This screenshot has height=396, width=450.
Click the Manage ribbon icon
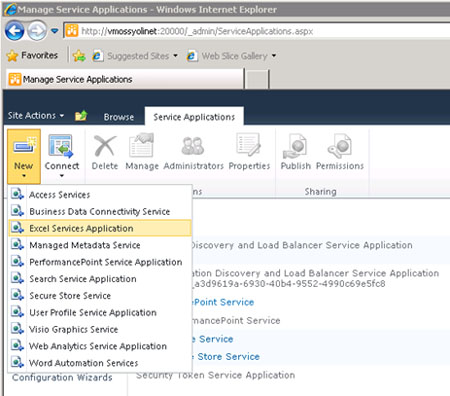point(142,145)
